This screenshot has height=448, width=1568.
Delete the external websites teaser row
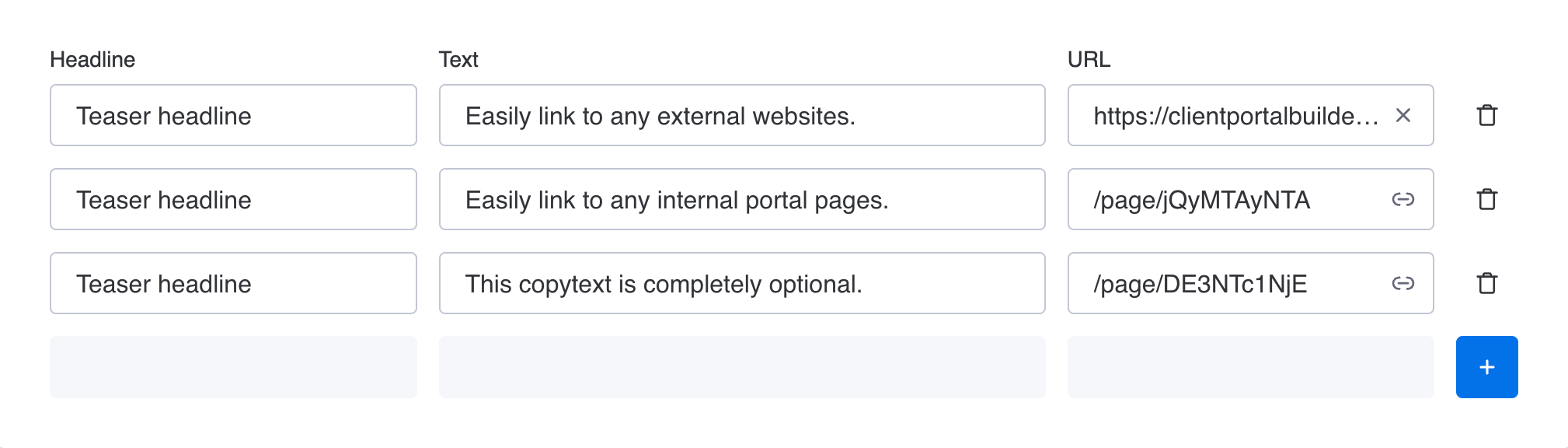pyautogui.click(x=1486, y=115)
